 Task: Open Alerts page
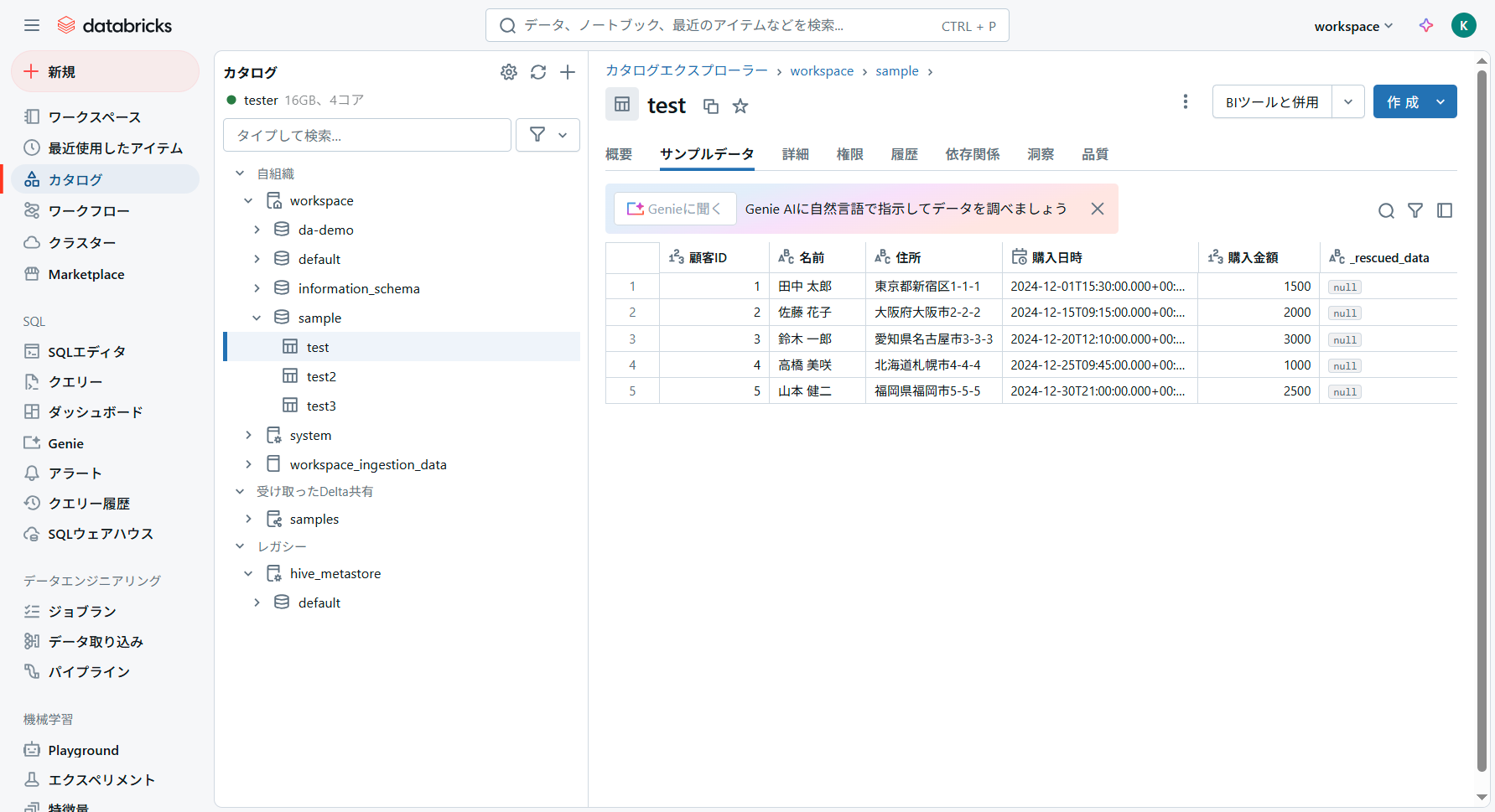click(x=105, y=473)
